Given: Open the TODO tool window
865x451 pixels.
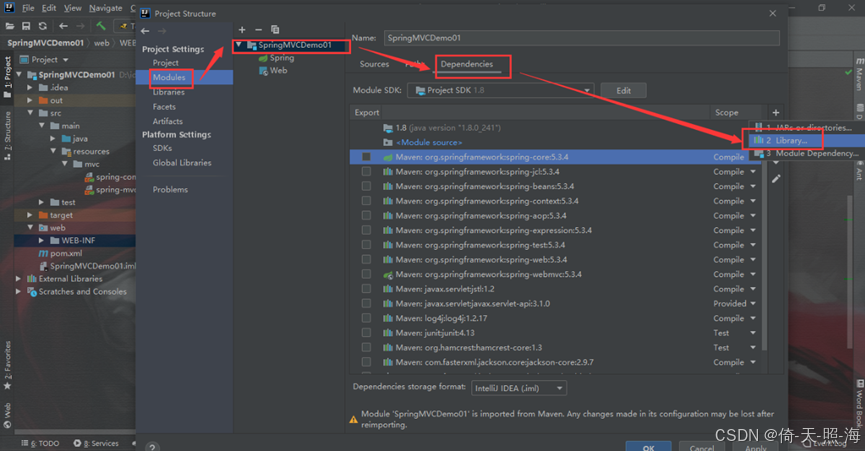Looking at the screenshot, I should (x=40, y=443).
